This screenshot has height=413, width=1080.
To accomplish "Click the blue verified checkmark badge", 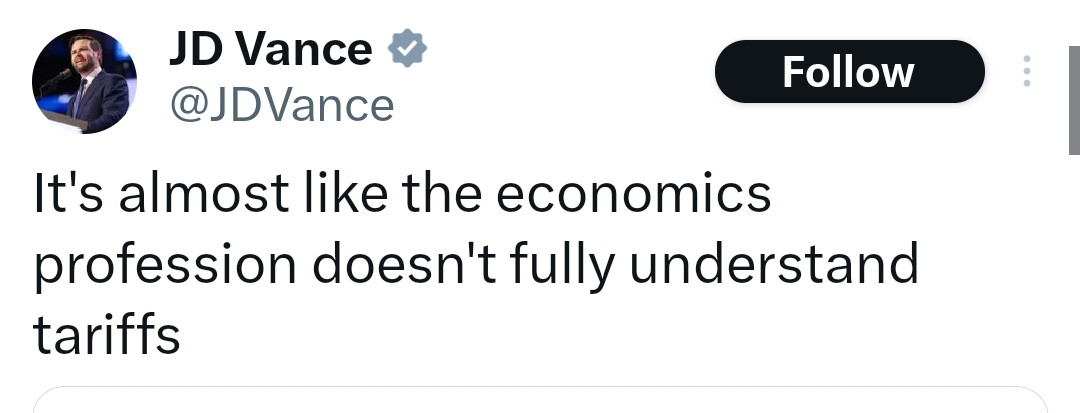I will click(408, 48).
